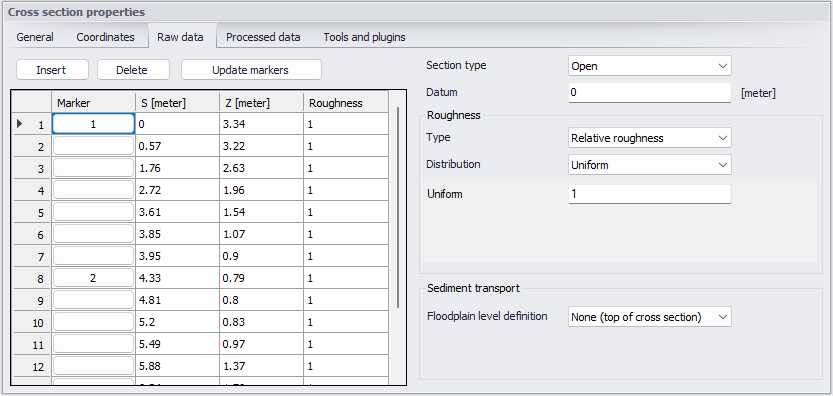Click the Roughness column header
The image size is (833, 396).
(346, 103)
